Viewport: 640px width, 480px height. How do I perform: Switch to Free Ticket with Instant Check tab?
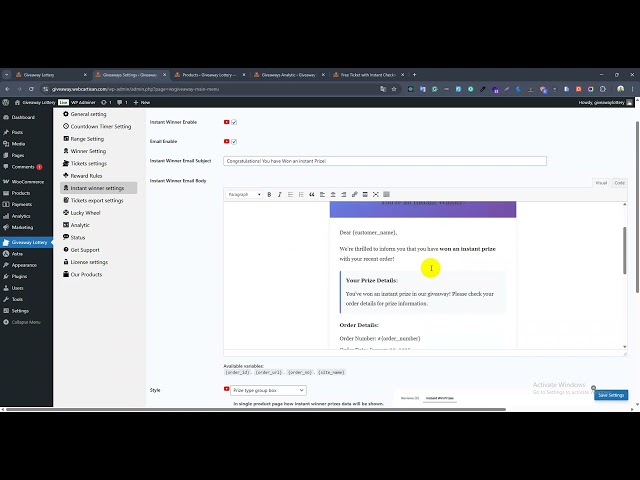pyautogui.click(x=369, y=75)
